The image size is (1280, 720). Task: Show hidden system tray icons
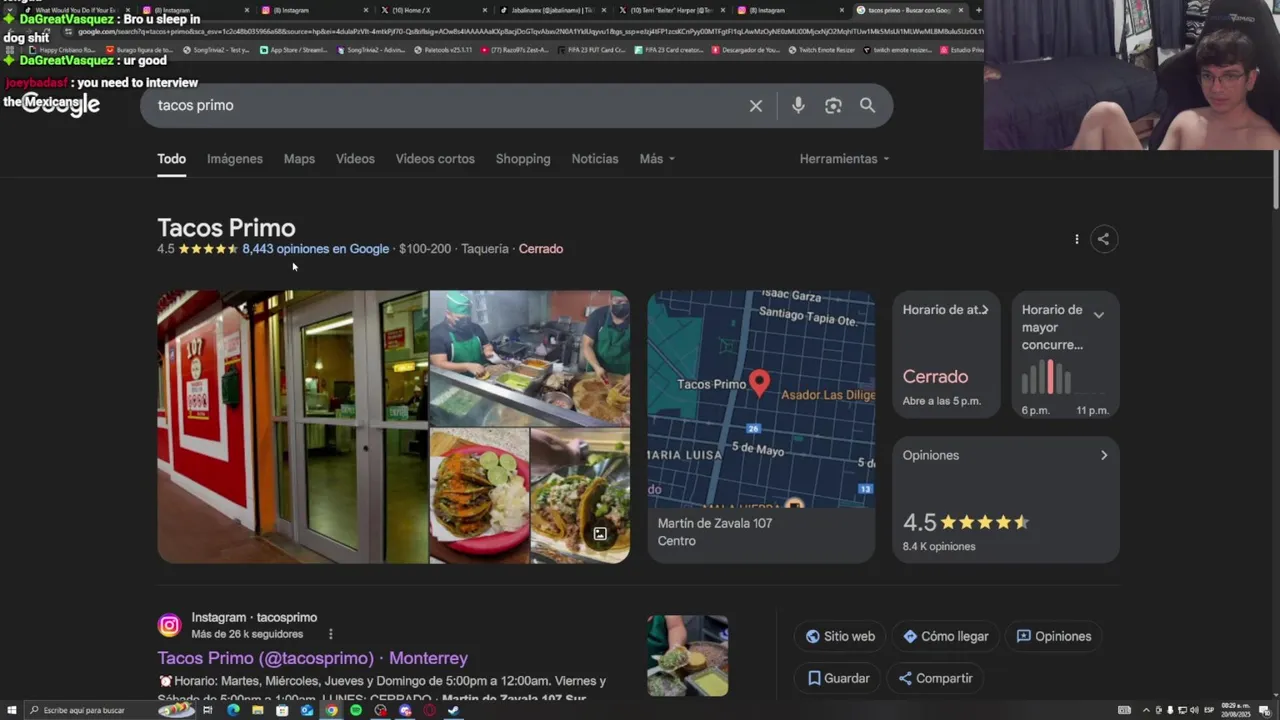pos(1146,710)
